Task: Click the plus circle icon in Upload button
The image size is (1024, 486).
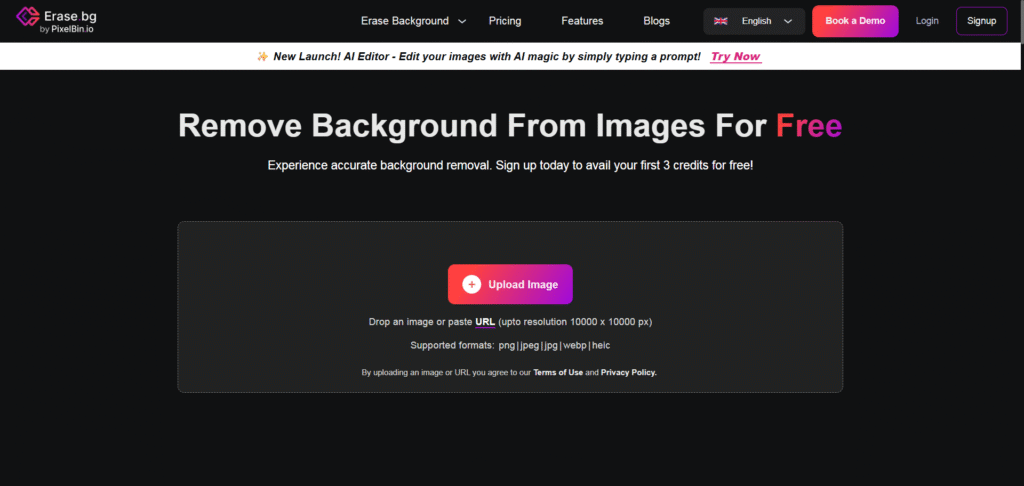Action: coord(472,285)
